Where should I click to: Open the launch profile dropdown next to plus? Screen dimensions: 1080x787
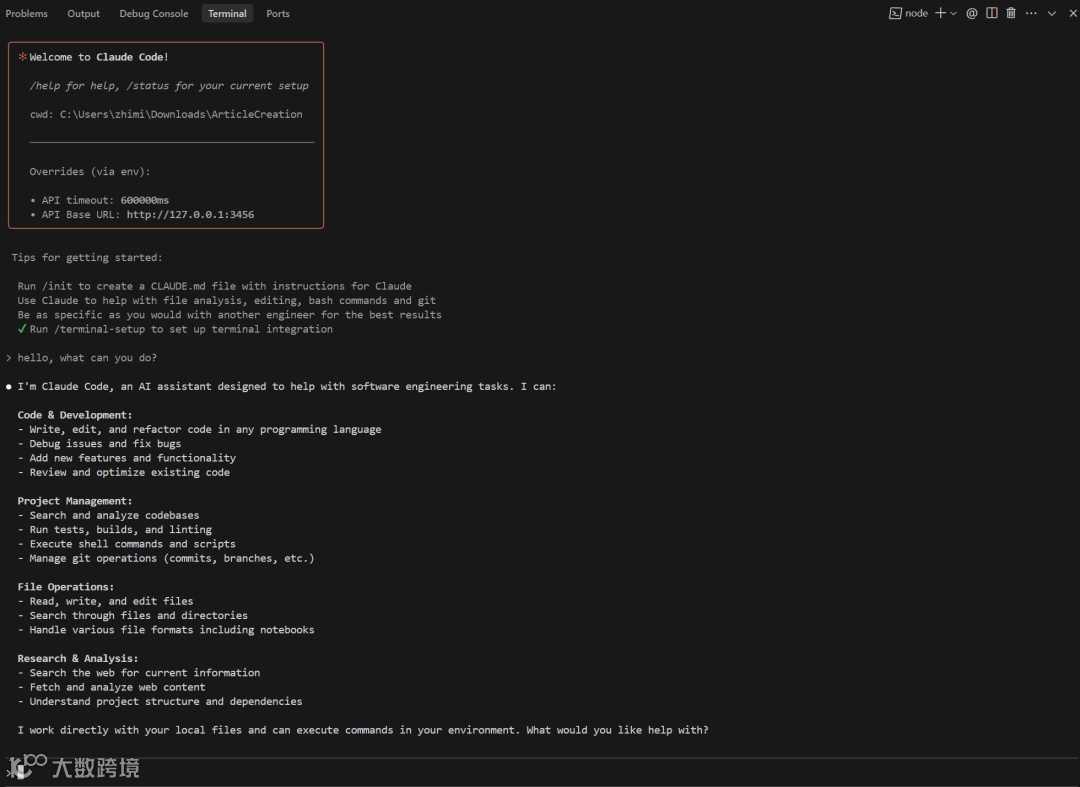(x=953, y=13)
